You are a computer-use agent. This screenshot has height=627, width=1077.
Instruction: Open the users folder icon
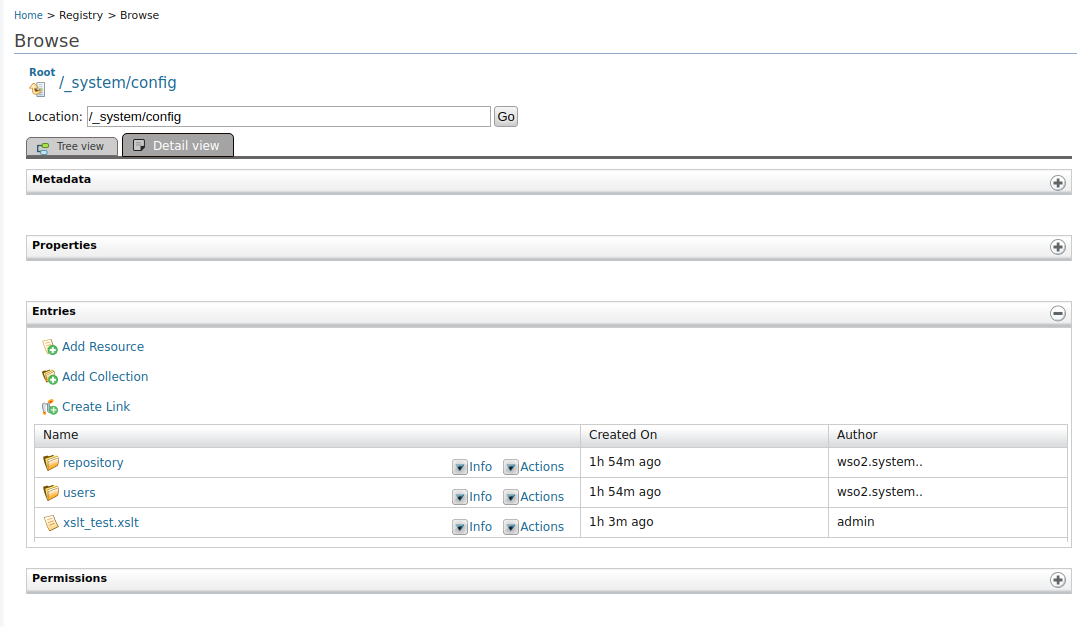pos(51,492)
